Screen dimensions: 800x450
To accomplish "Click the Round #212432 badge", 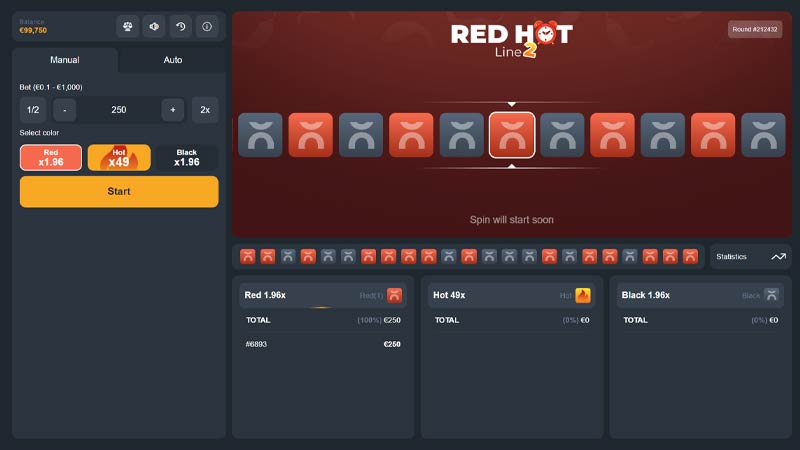I will [755, 29].
